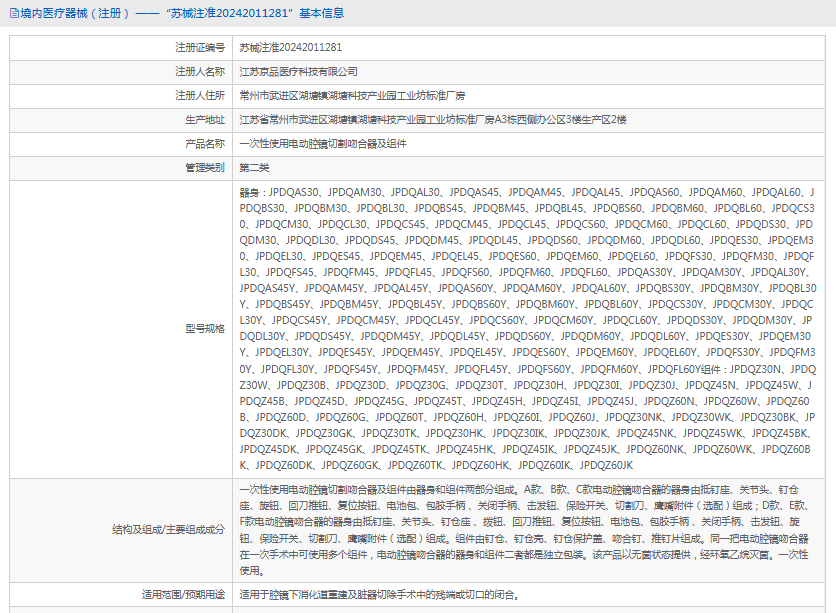Click the header title 境内医疗器械（注册）
Image resolution: width=836 pixels, height=613 pixels.
[75, 13]
